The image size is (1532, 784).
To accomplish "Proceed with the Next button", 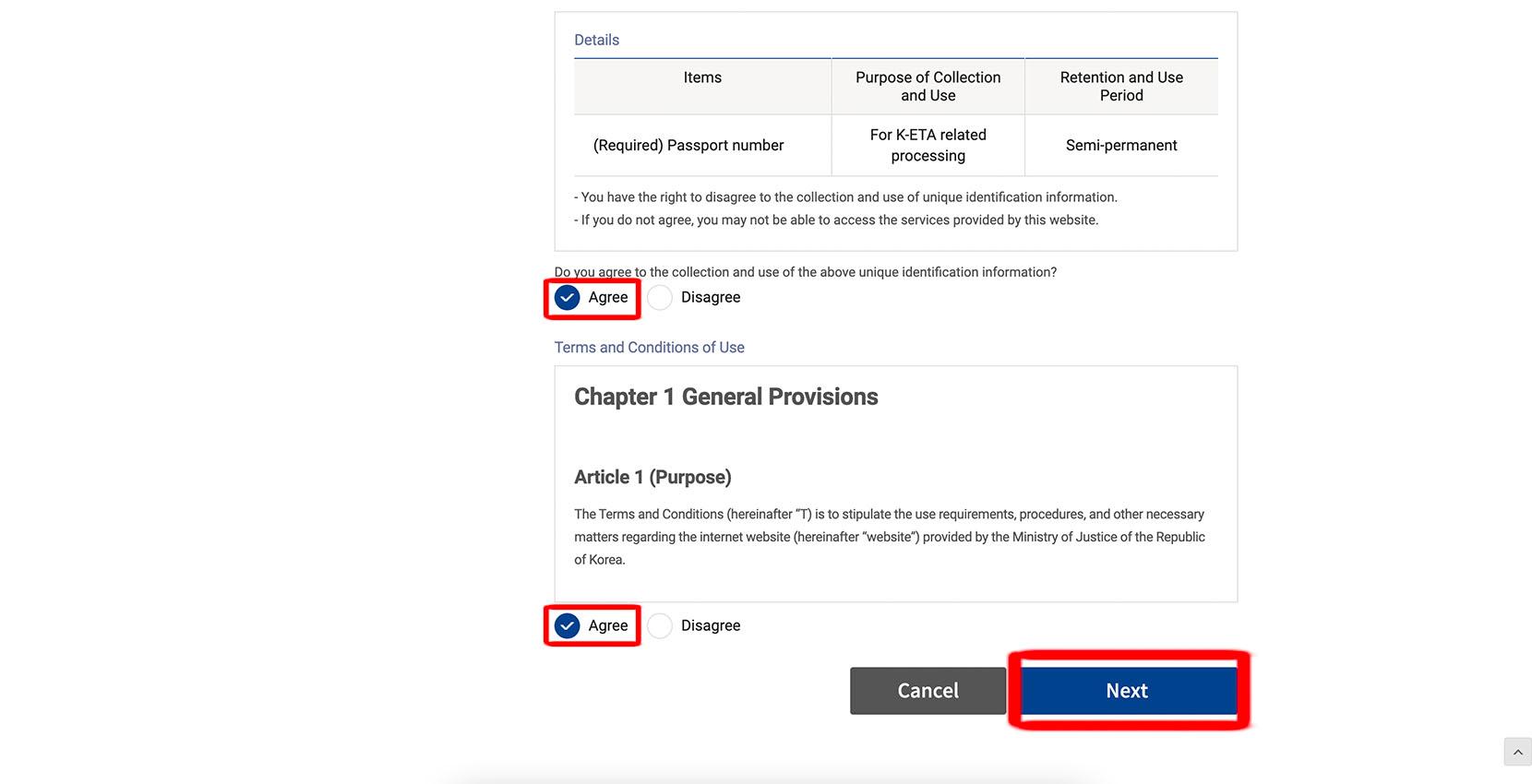I will [1127, 691].
